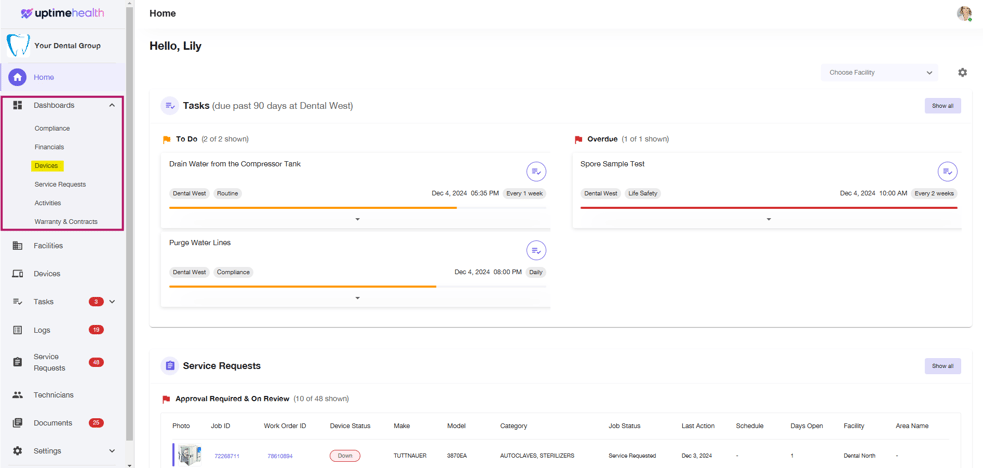Open Service Requests under Dashboards

tap(60, 184)
